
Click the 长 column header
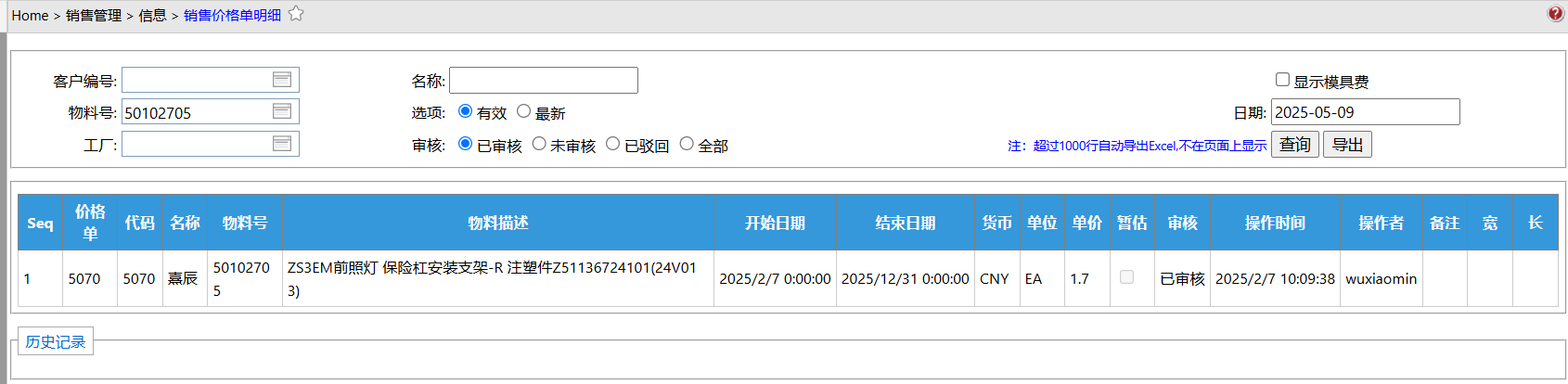click(1536, 223)
